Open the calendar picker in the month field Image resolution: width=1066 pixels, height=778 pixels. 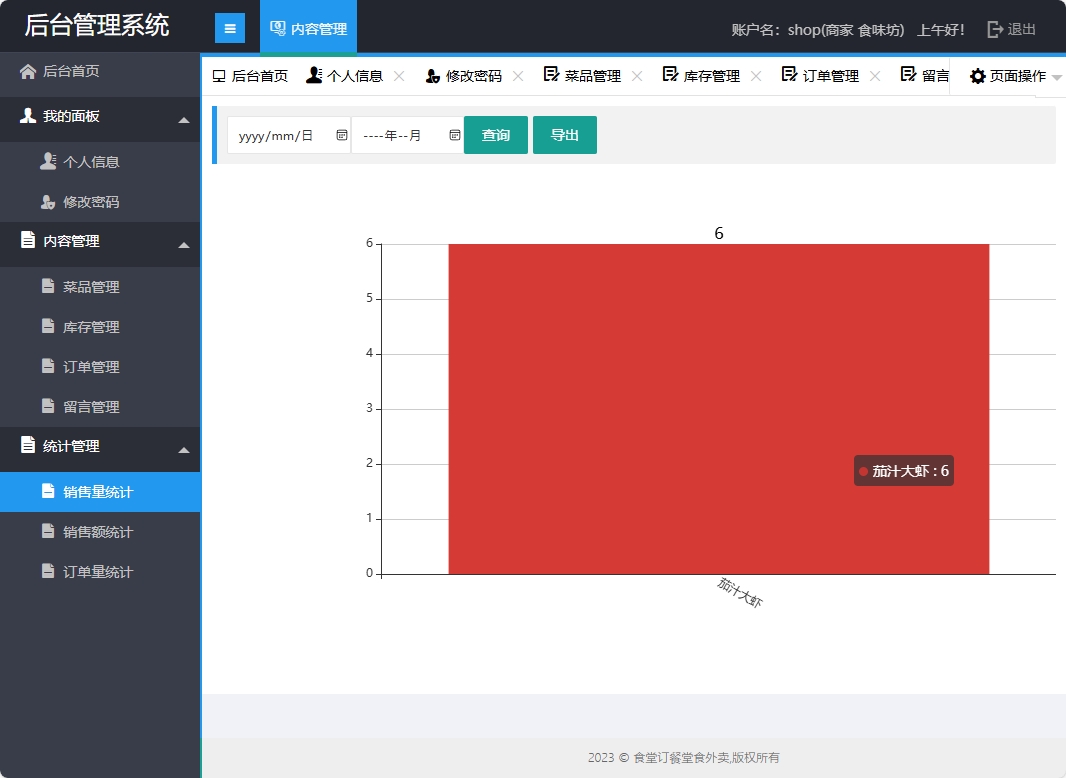click(x=455, y=135)
